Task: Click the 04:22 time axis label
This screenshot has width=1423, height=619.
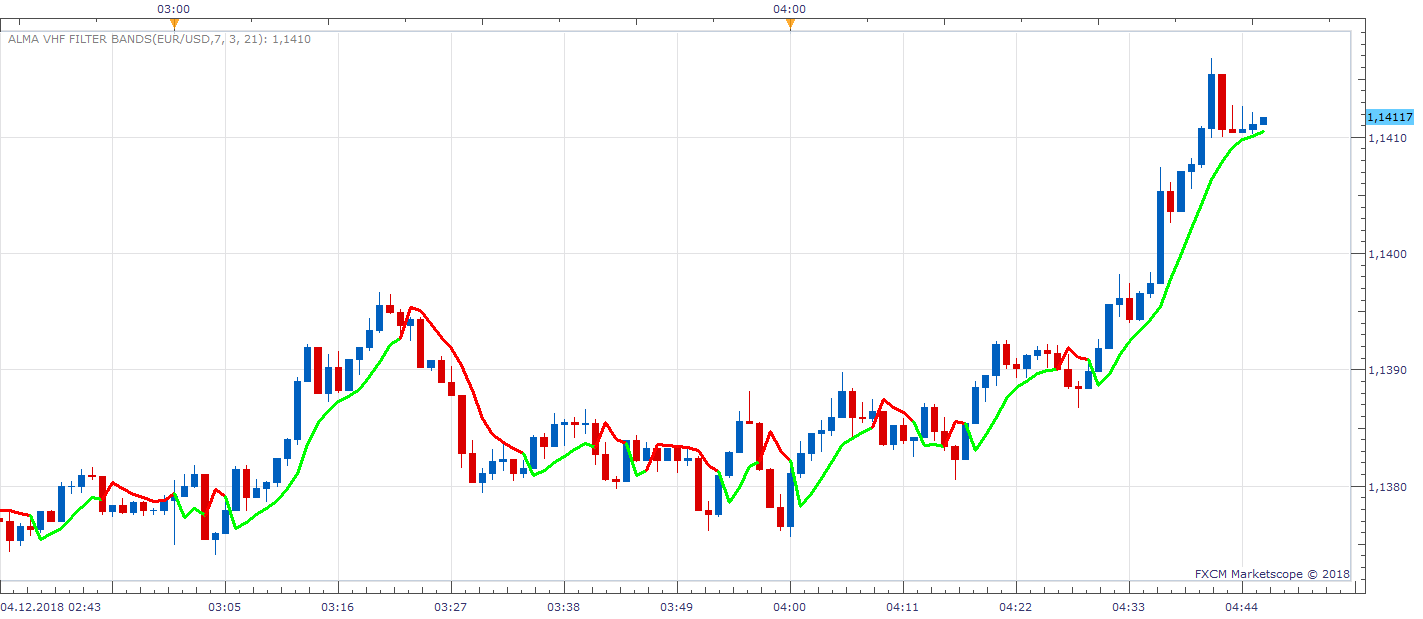Action: point(1015,607)
